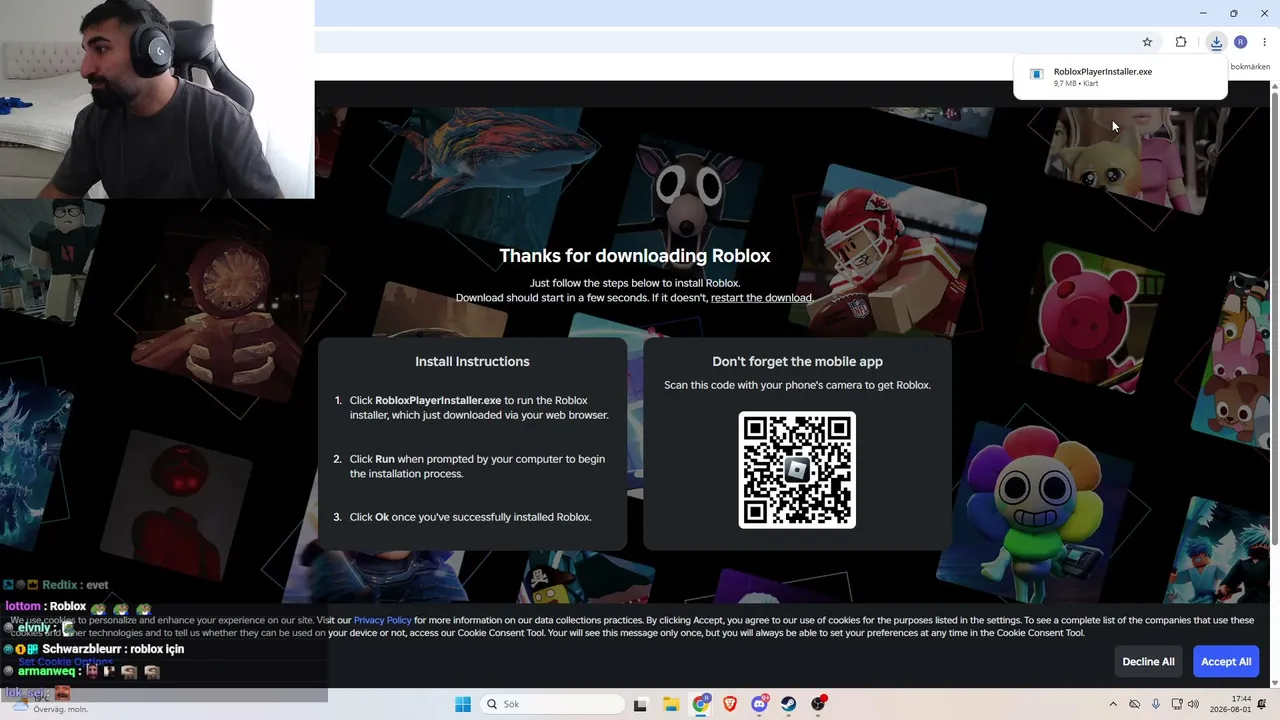Open the Windows Start menu
Screen dimensions: 1280x720
coord(463,704)
